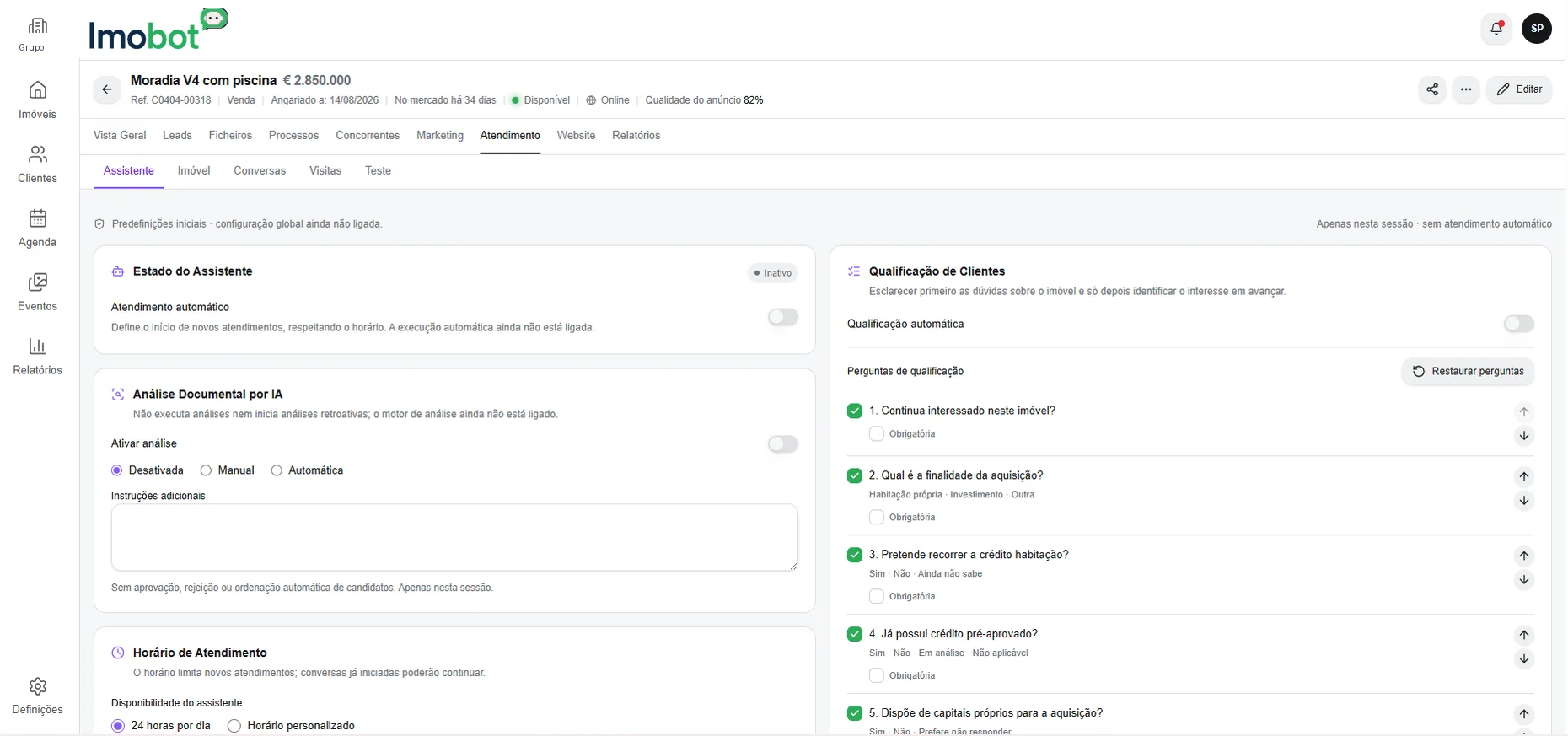Select the Manual analysis radio
This screenshot has width=1568, height=736.
coord(206,470)
